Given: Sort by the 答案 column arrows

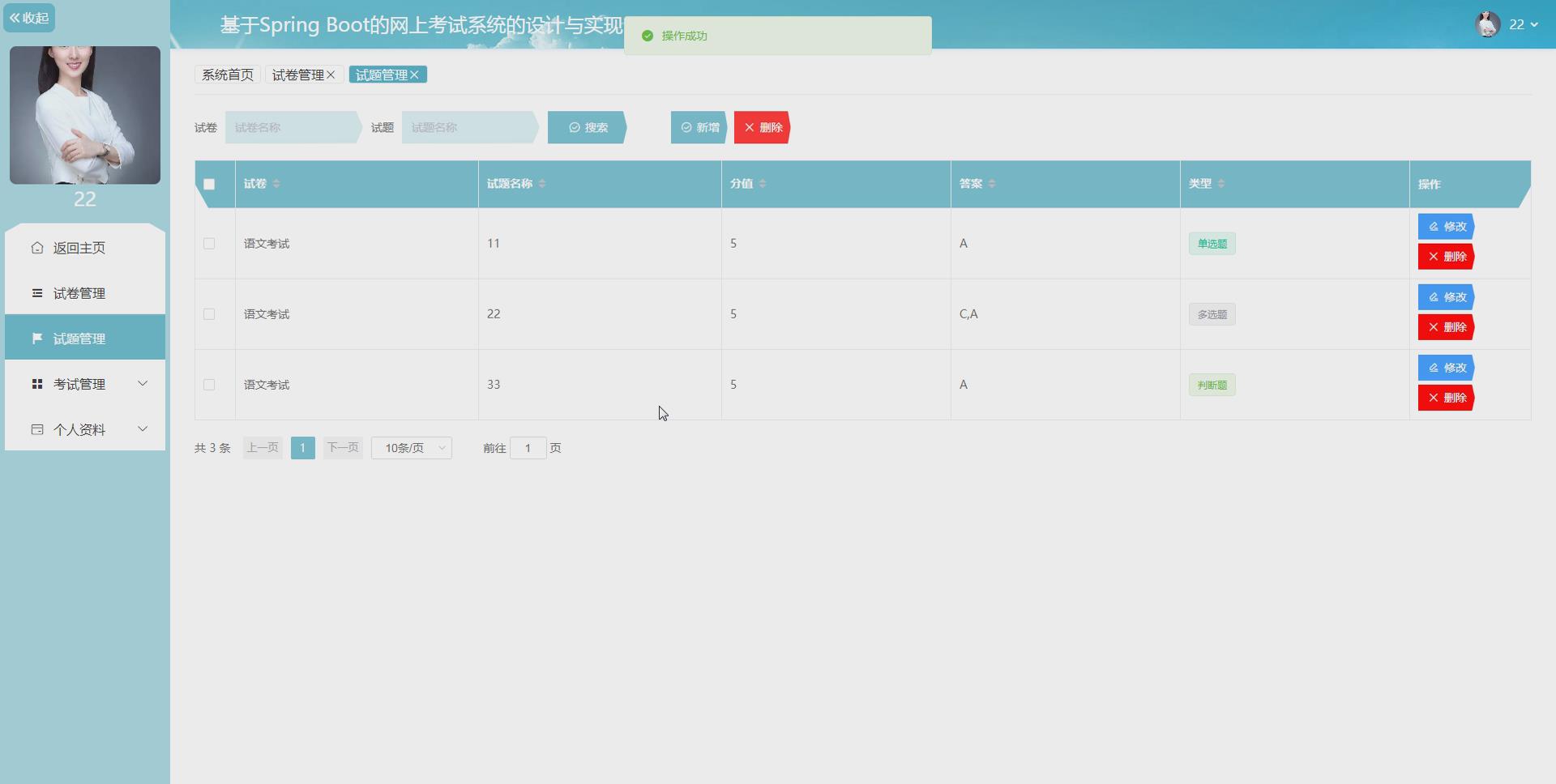Looking at the screenshot, I should (992, 184).
